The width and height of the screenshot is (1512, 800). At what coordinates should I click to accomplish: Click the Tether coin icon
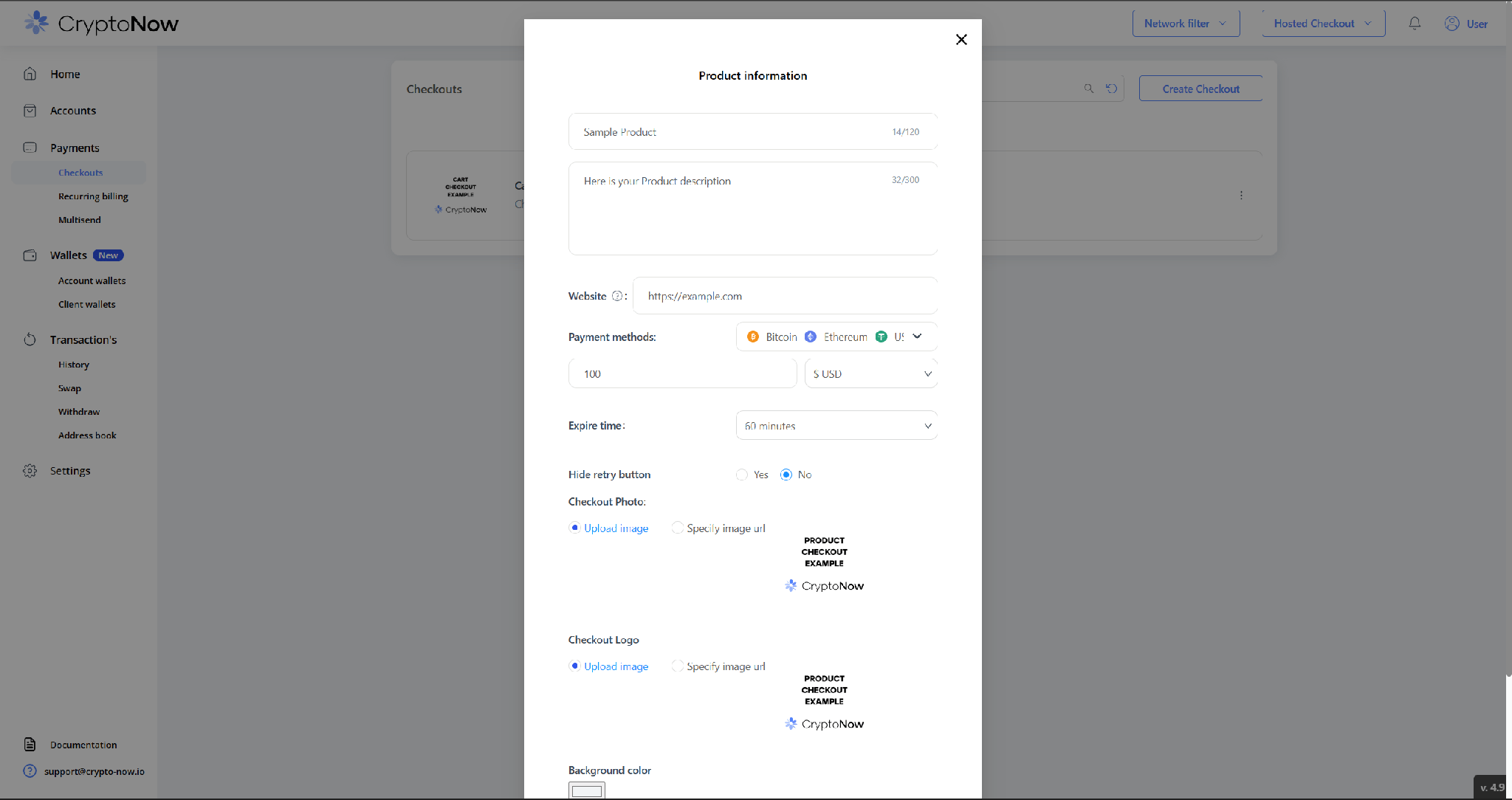pyautogui.click(x=882, y=337)
